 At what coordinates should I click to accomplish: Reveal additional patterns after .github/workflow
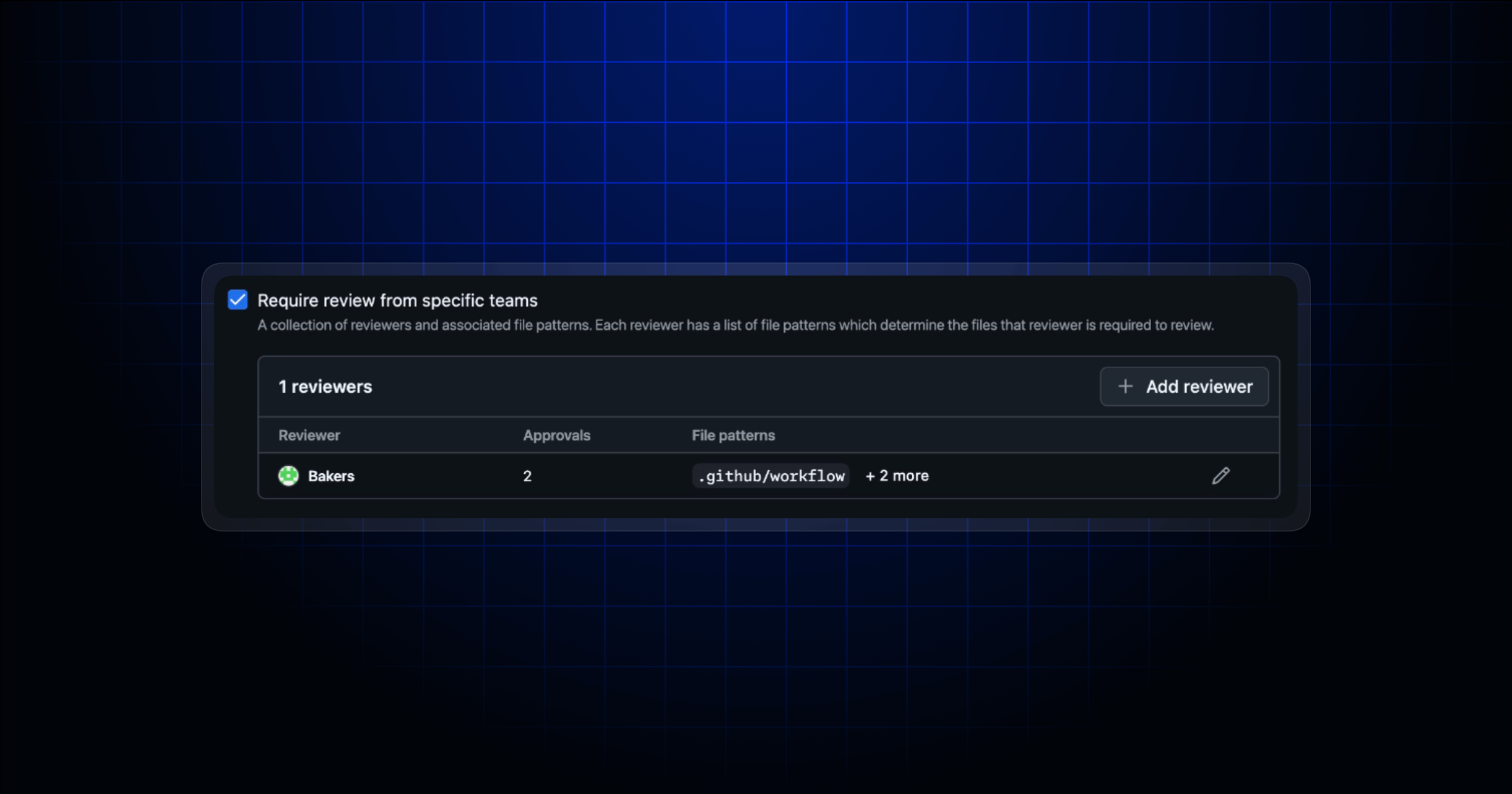coord(896,476)
